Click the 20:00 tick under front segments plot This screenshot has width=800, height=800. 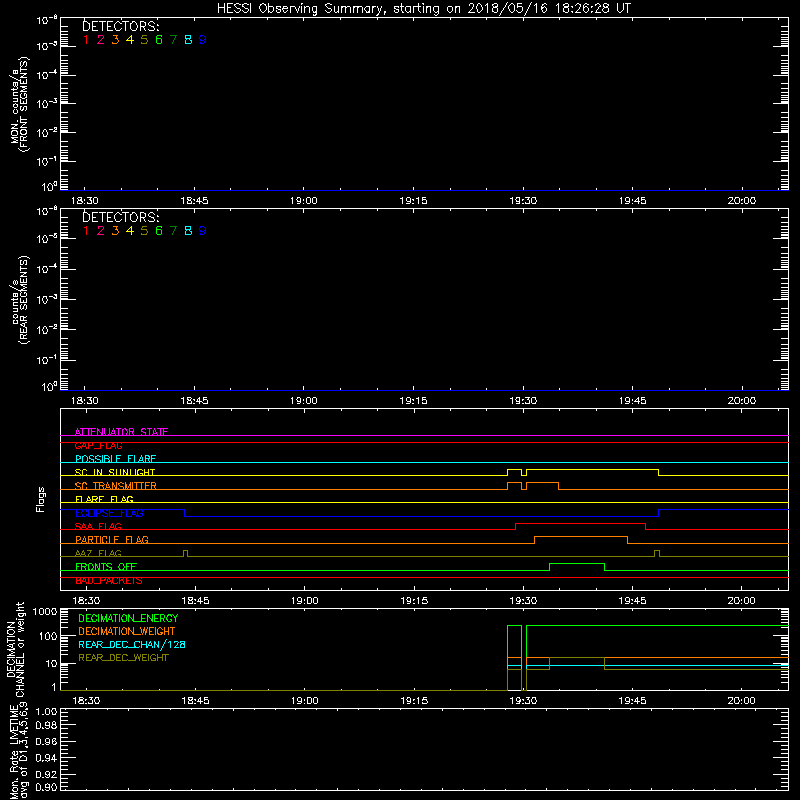tap(742, 201)
